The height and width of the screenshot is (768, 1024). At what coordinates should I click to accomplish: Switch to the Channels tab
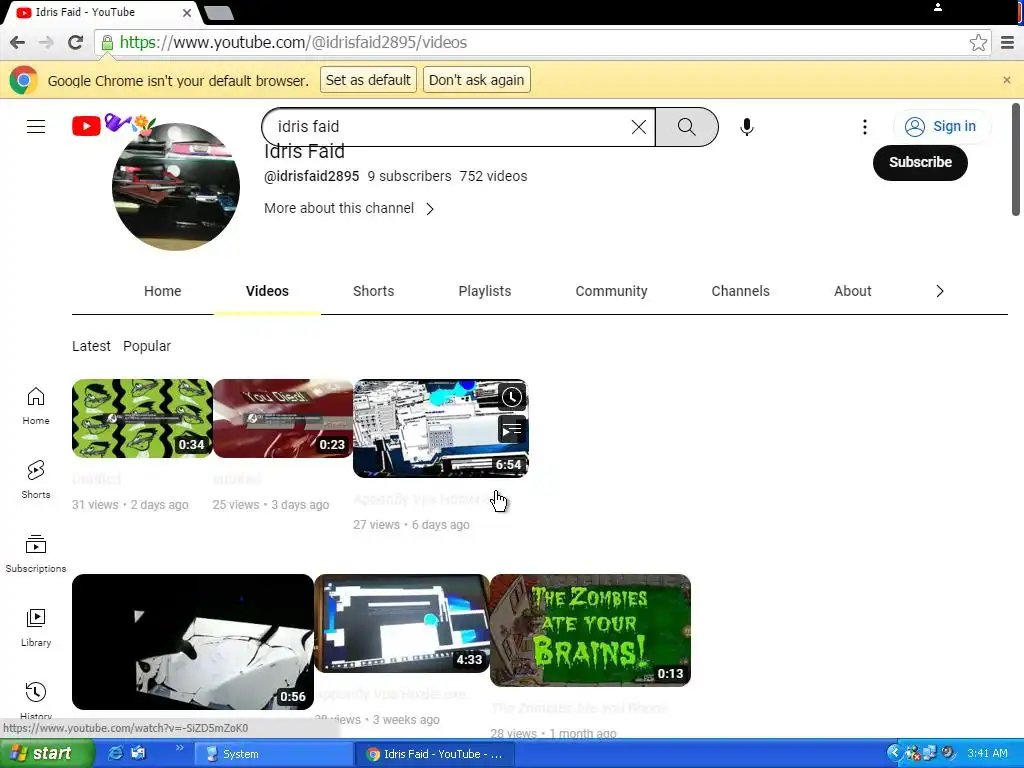coord(740,291)
